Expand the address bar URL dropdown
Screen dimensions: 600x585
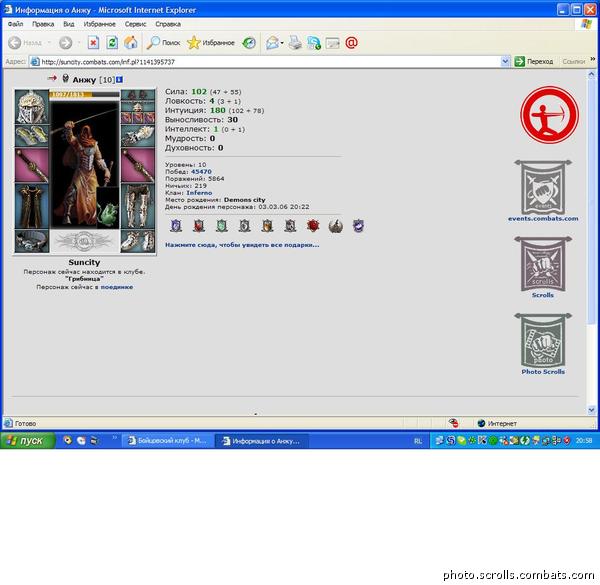[x=505, y=61]
